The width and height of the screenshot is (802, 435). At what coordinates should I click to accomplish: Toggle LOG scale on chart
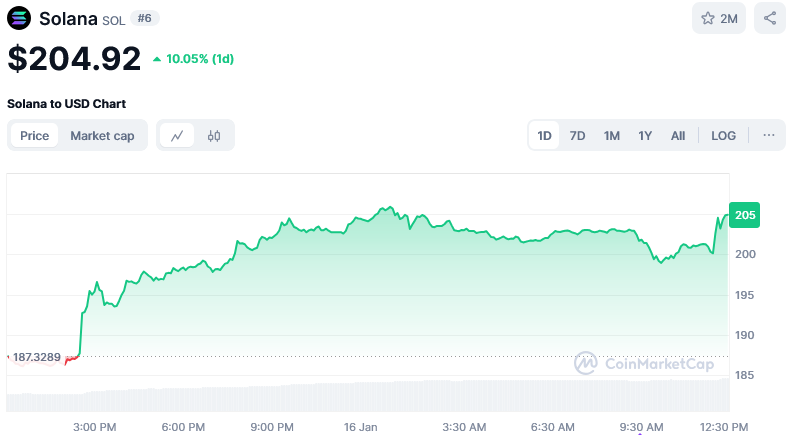[723, 136]
